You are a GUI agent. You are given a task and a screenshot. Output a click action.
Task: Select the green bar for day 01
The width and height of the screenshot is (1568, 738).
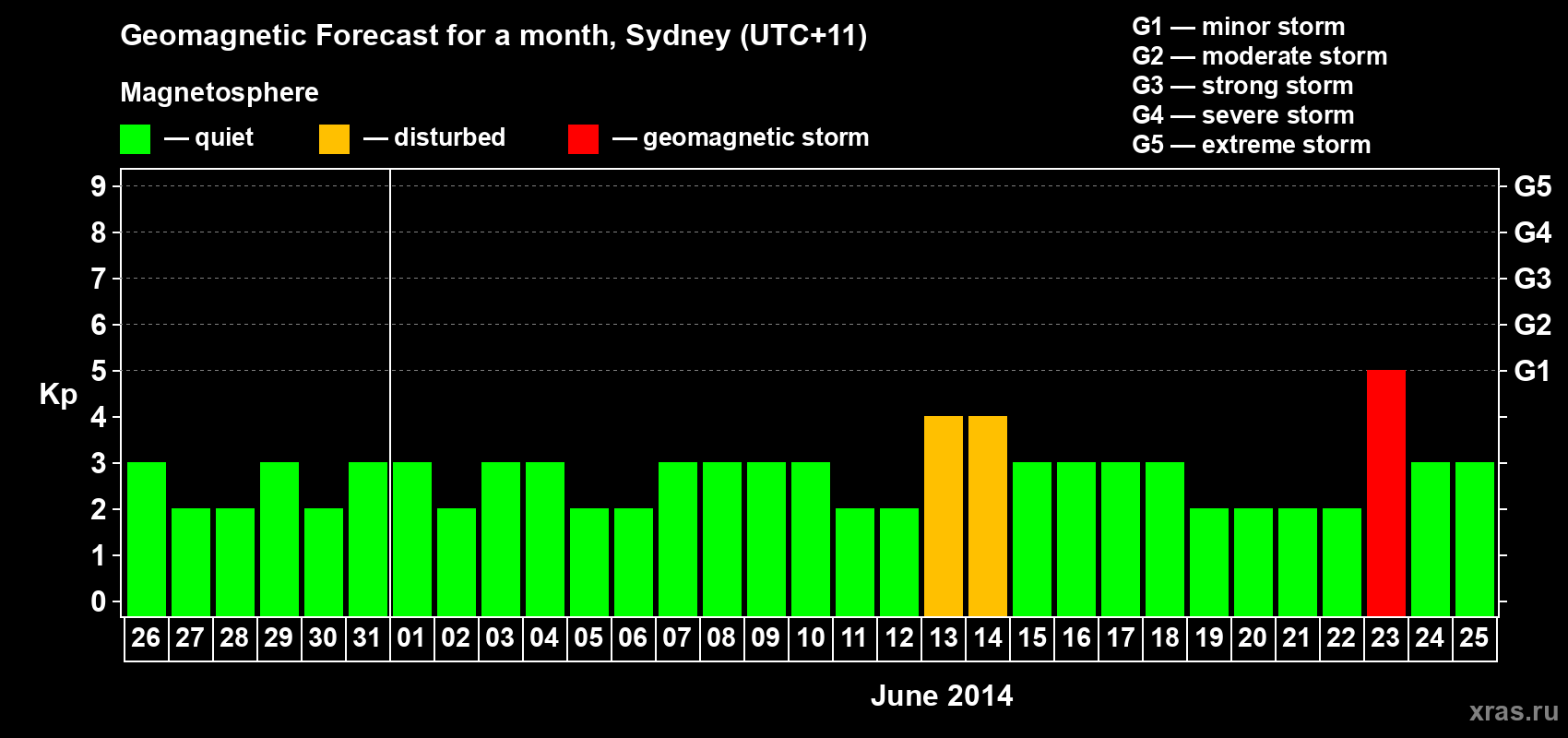[x=412, y=539]
